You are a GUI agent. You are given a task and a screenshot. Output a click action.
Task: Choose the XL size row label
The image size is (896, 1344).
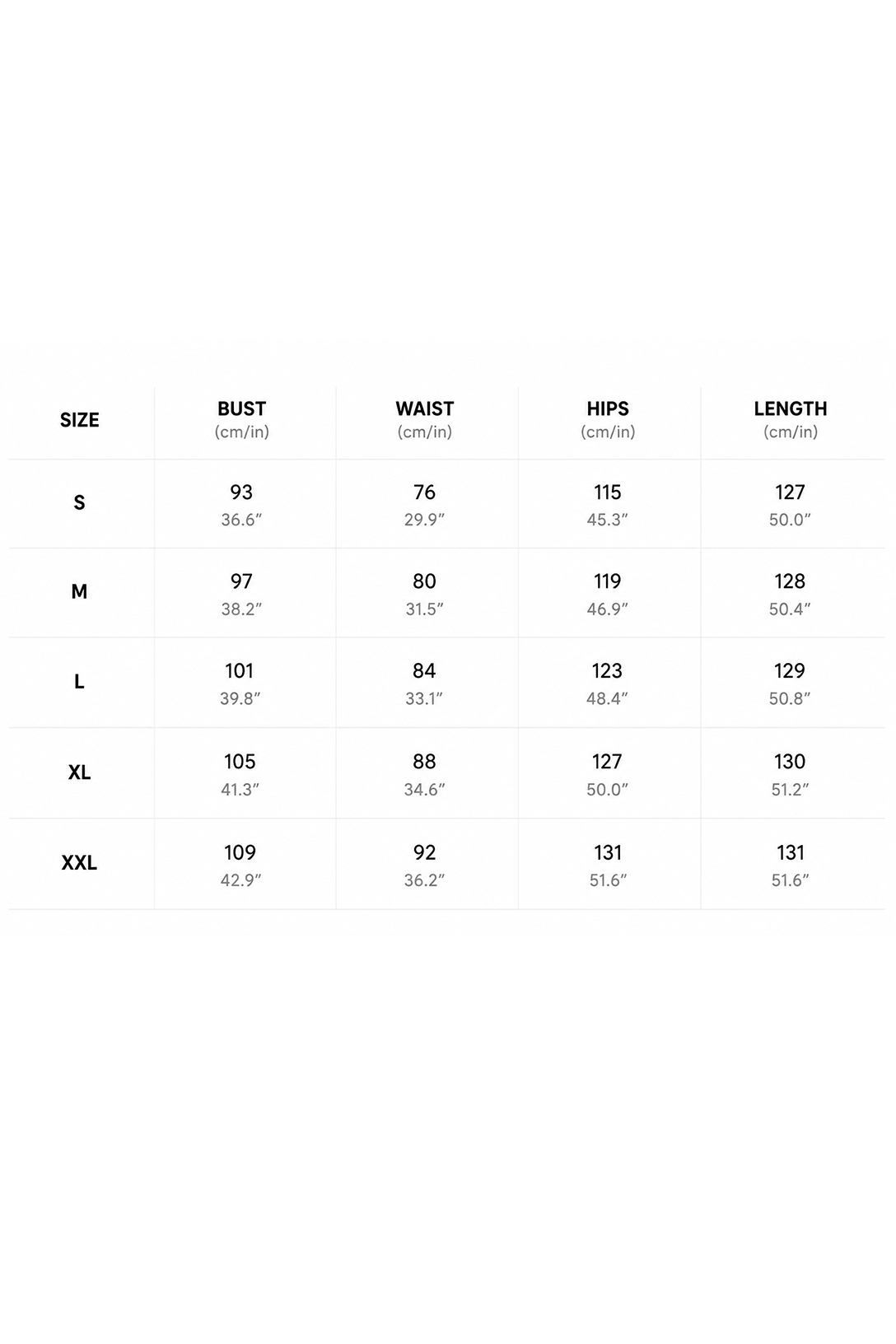pyautogui.click(x=79, y=772)
